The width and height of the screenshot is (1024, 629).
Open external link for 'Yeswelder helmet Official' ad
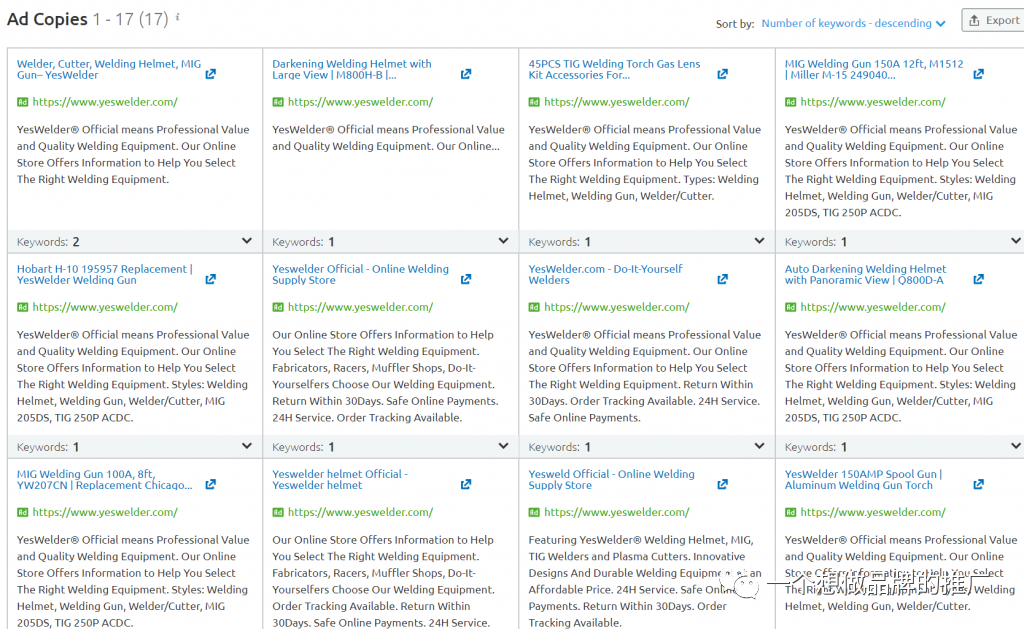(x=466, y=484)
